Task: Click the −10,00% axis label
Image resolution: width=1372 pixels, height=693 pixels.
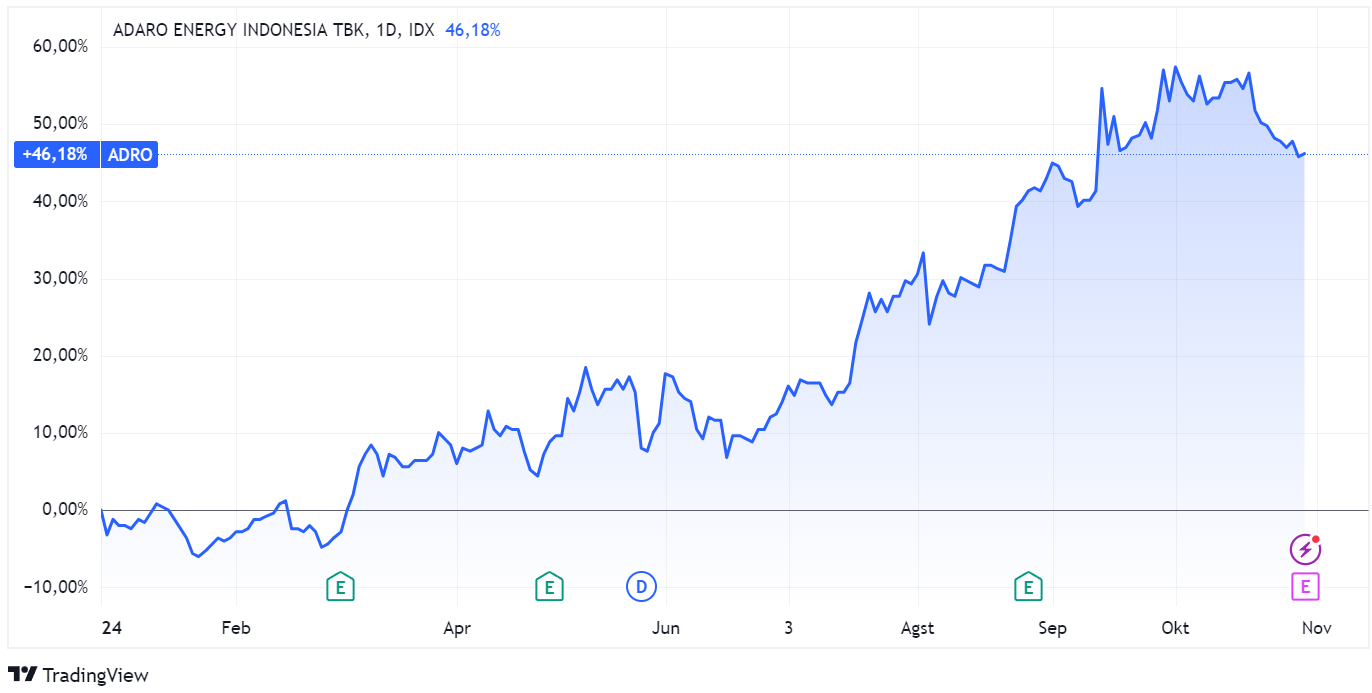Action: (x=55, y=586)
